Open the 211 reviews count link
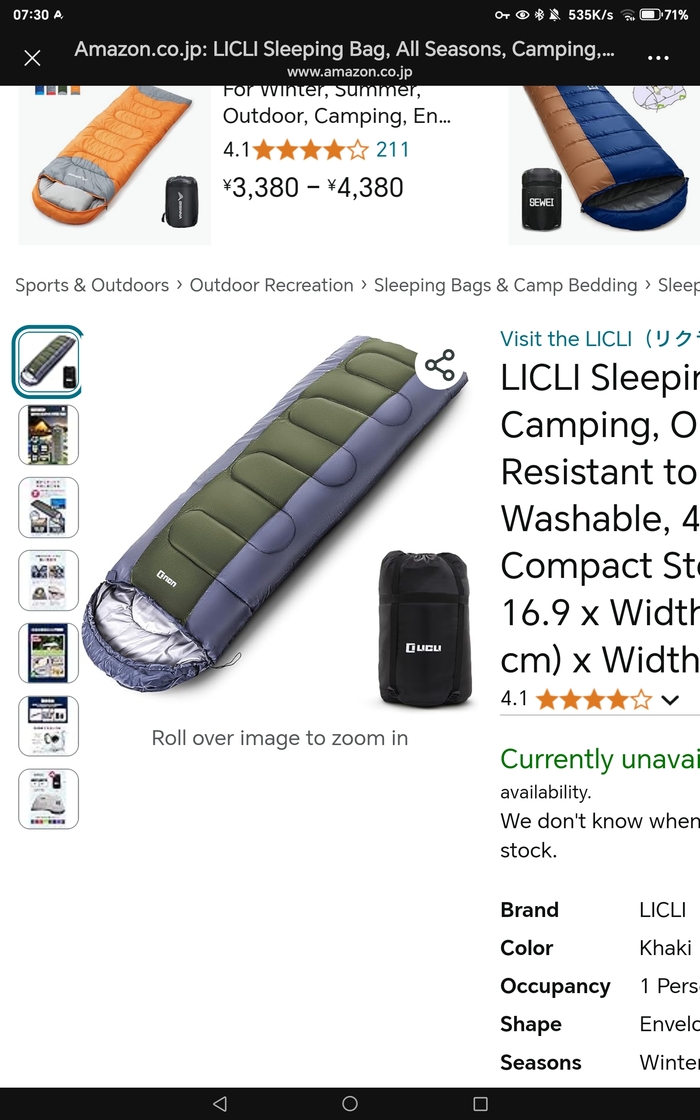 [393, 149]
